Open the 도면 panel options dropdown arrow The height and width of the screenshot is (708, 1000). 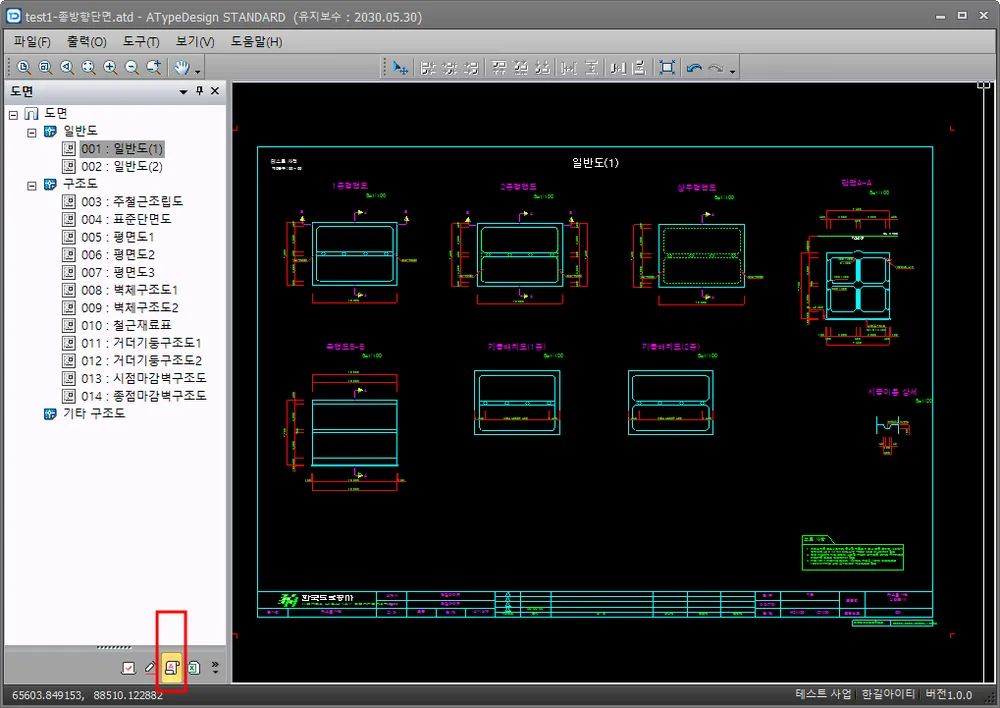coord(184,92)
